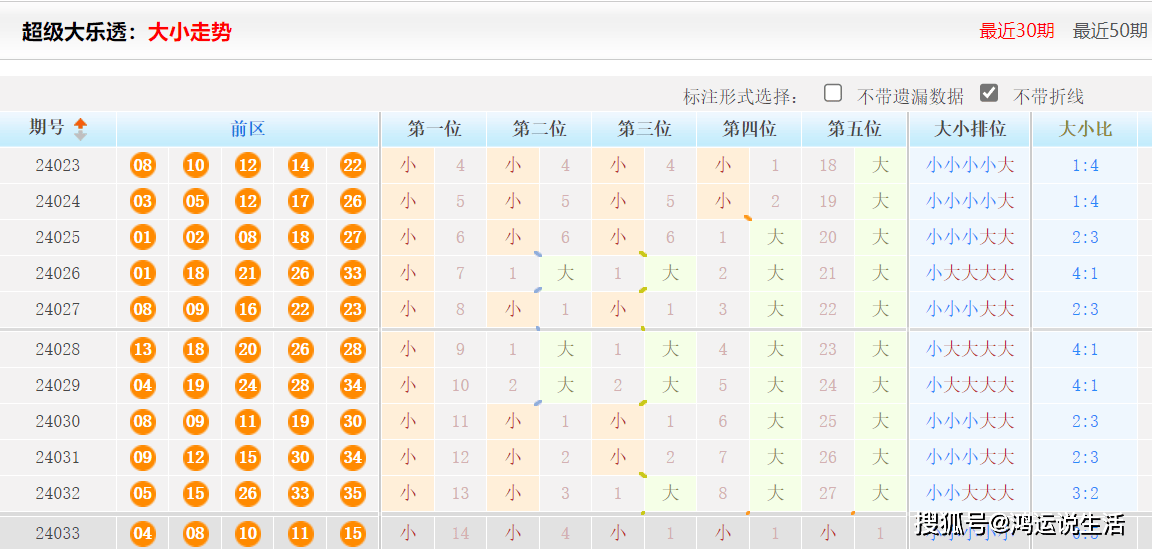
Task: Click ball 17 in row 24024
Action: 300,201
